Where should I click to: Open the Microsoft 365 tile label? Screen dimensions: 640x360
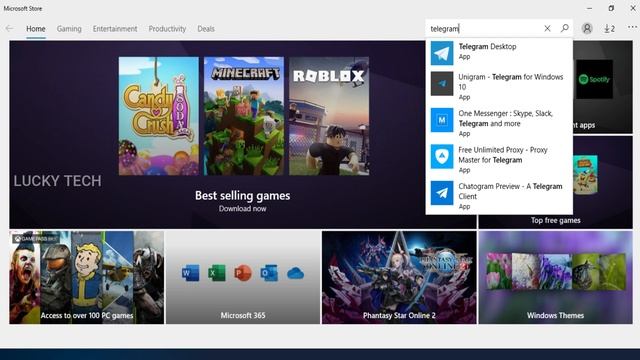(243, 316)
